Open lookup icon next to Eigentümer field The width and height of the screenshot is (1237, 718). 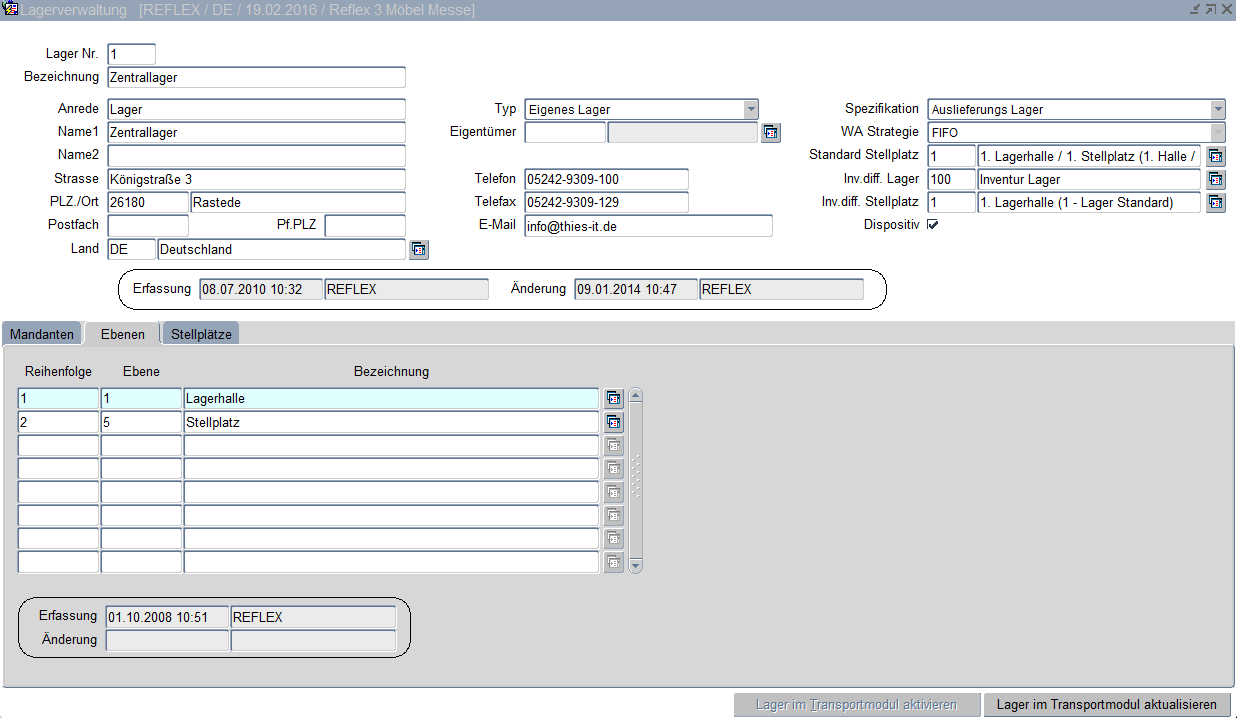click(x=770, y=133)
